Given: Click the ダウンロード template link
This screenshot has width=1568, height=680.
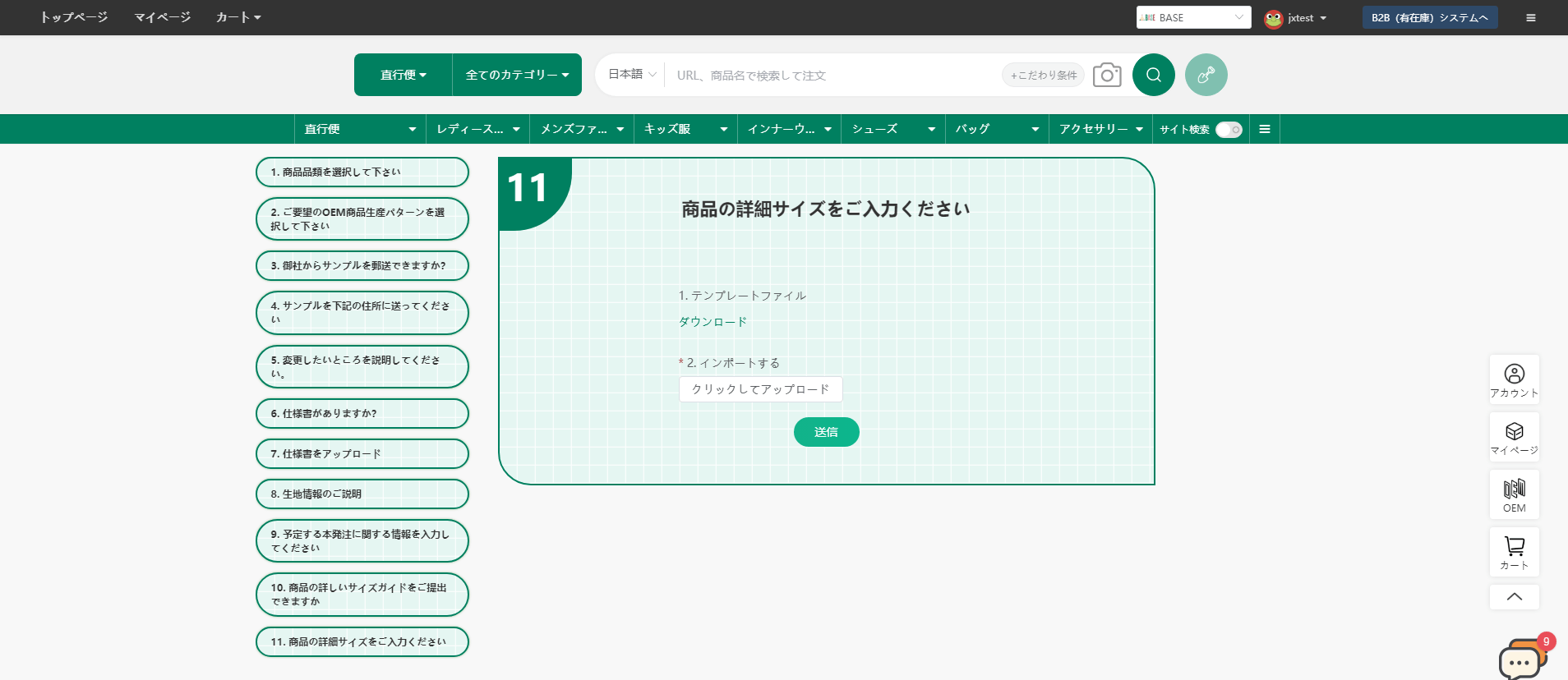Looking at the screenshot, I should [713, 322].
